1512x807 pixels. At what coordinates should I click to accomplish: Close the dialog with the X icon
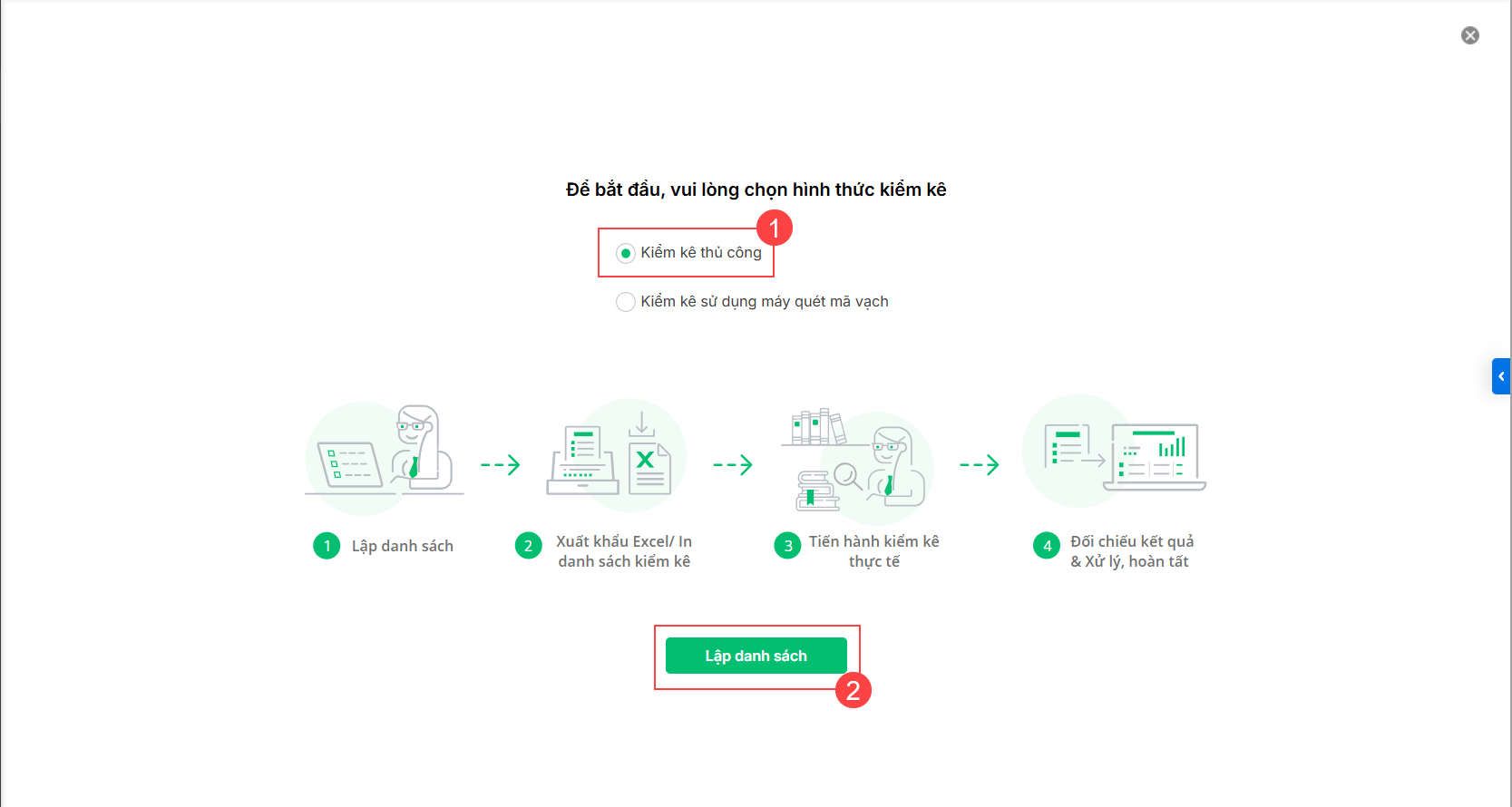[1469, 35]
